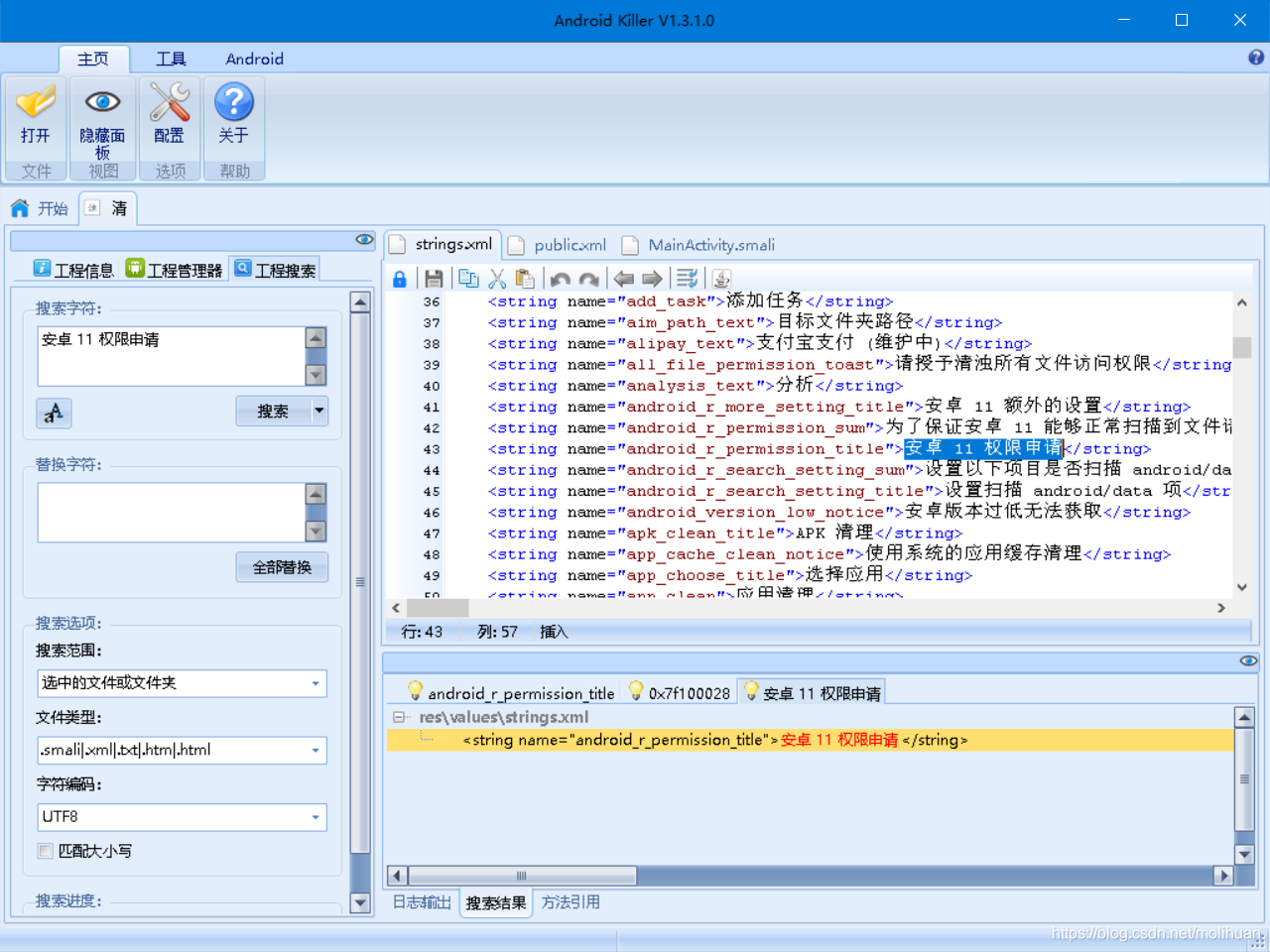Screen dimensions: 1270x952
Task: Open the 清 project tab
Action: (x=107, y=208)
